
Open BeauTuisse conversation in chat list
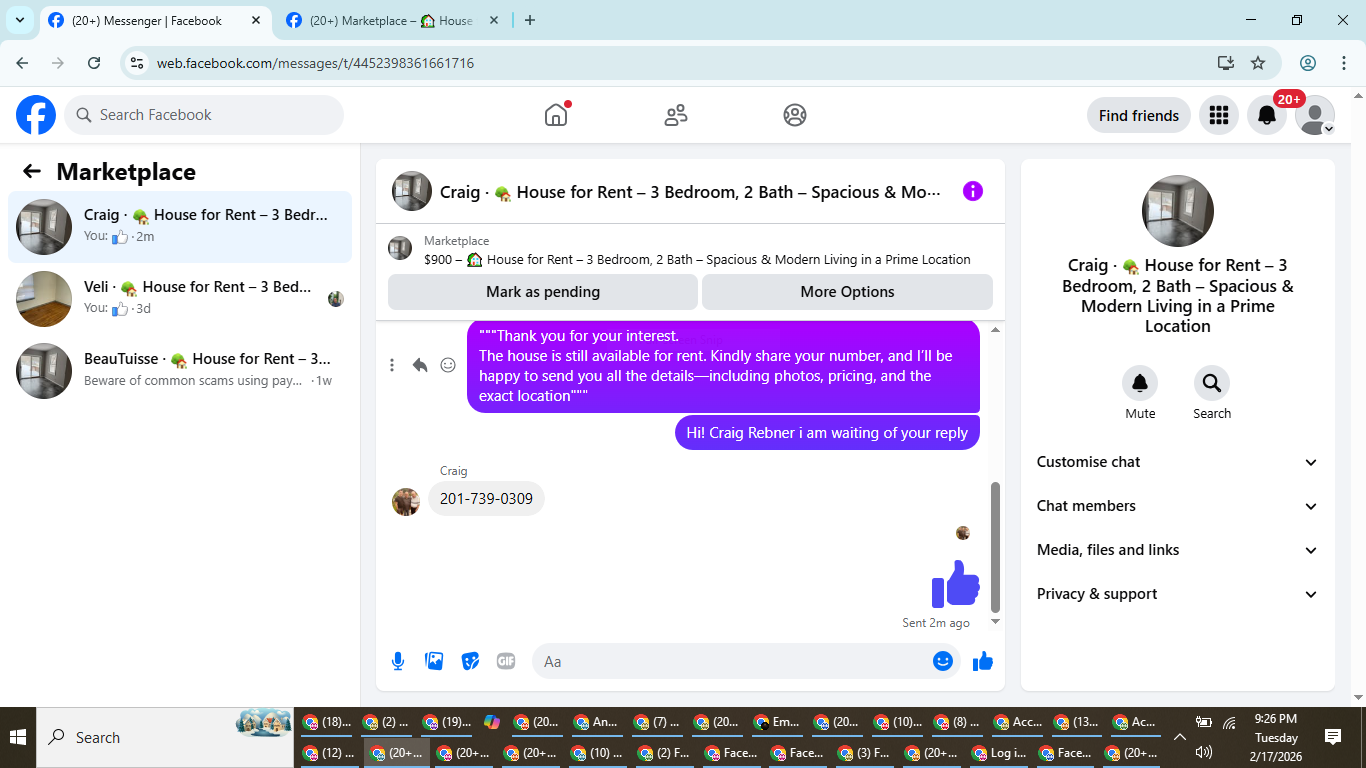coord(180,371)
